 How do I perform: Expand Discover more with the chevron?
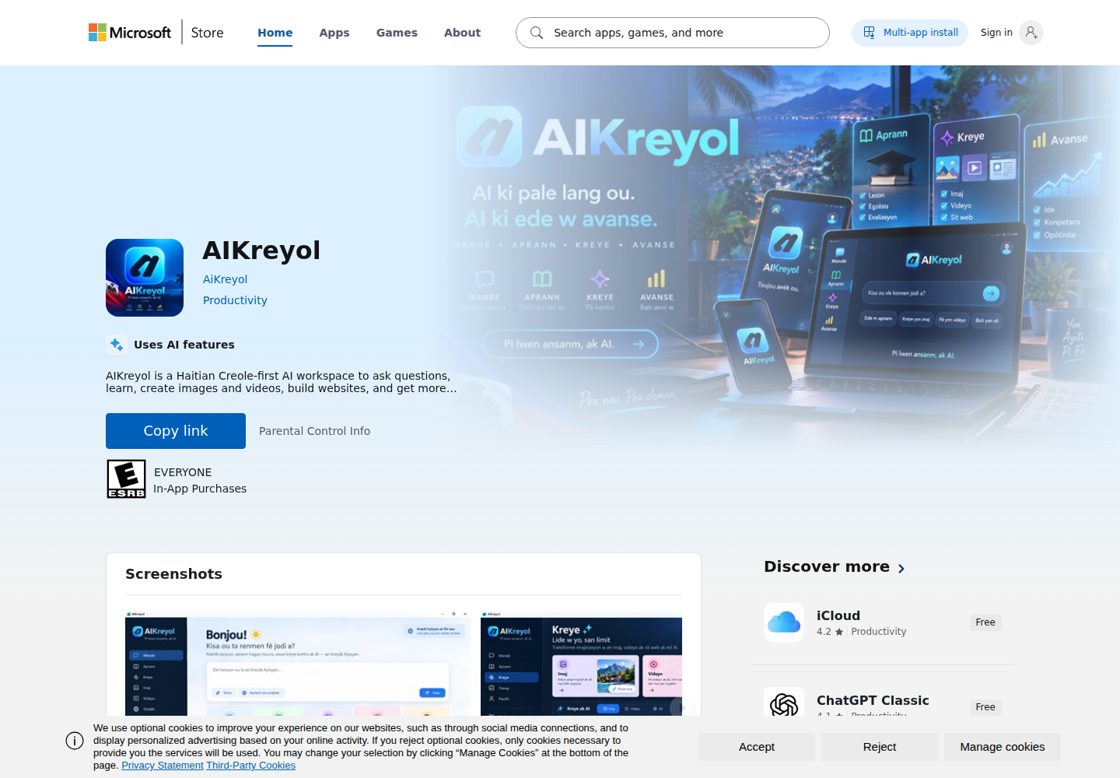tap(901, 568)
